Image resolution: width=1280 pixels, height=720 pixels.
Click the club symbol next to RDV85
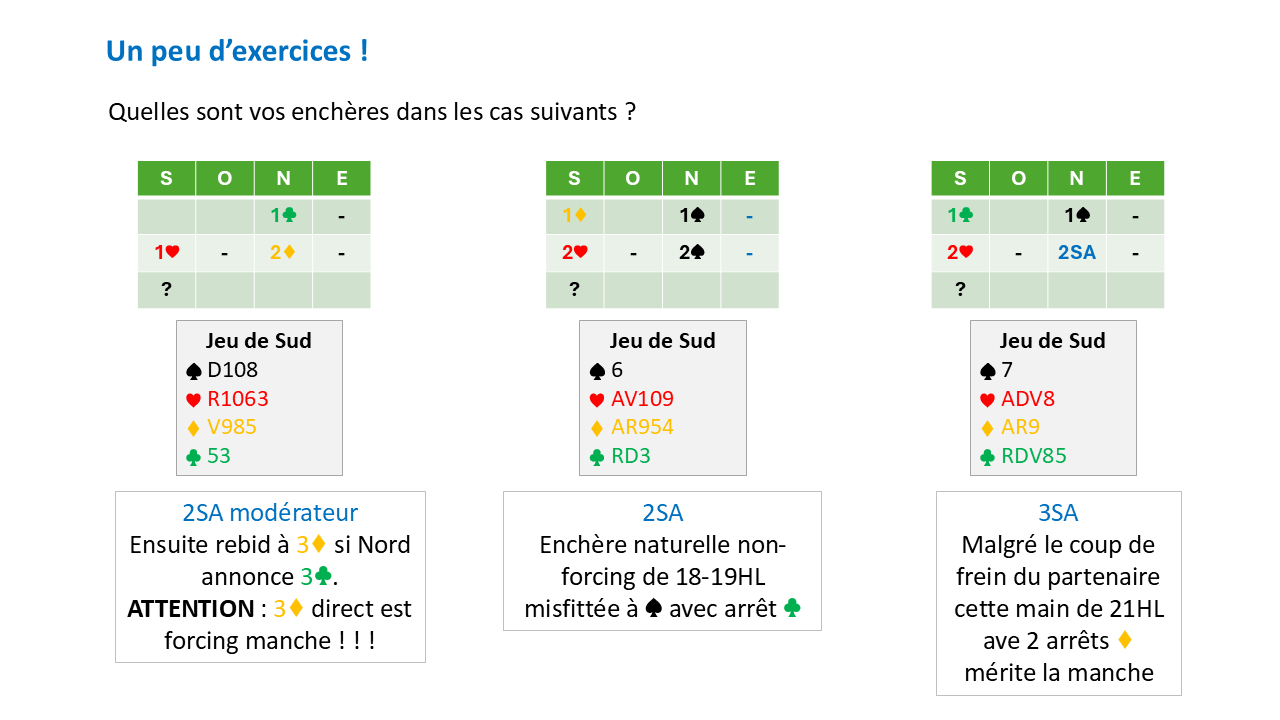tap(988, 457)
